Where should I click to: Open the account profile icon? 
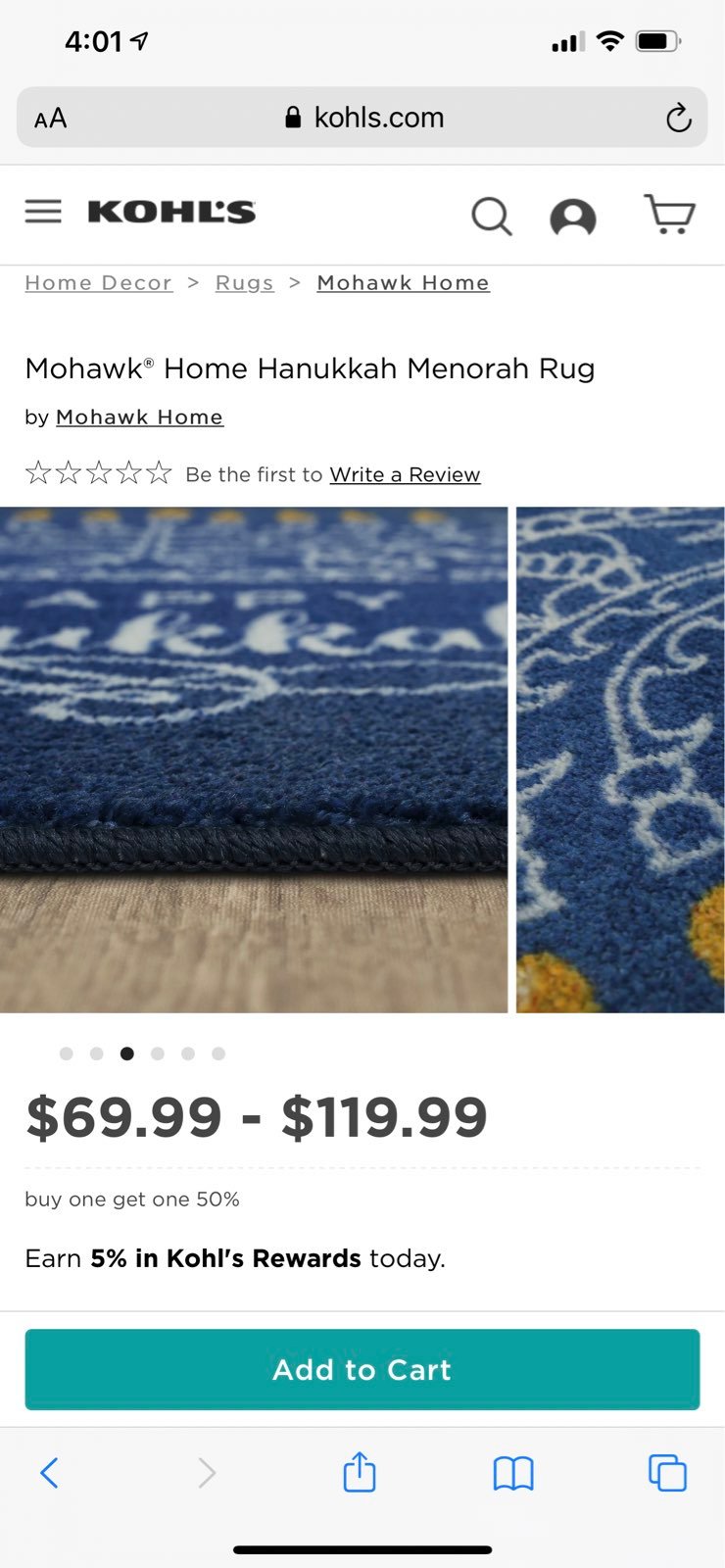point(573,218)
